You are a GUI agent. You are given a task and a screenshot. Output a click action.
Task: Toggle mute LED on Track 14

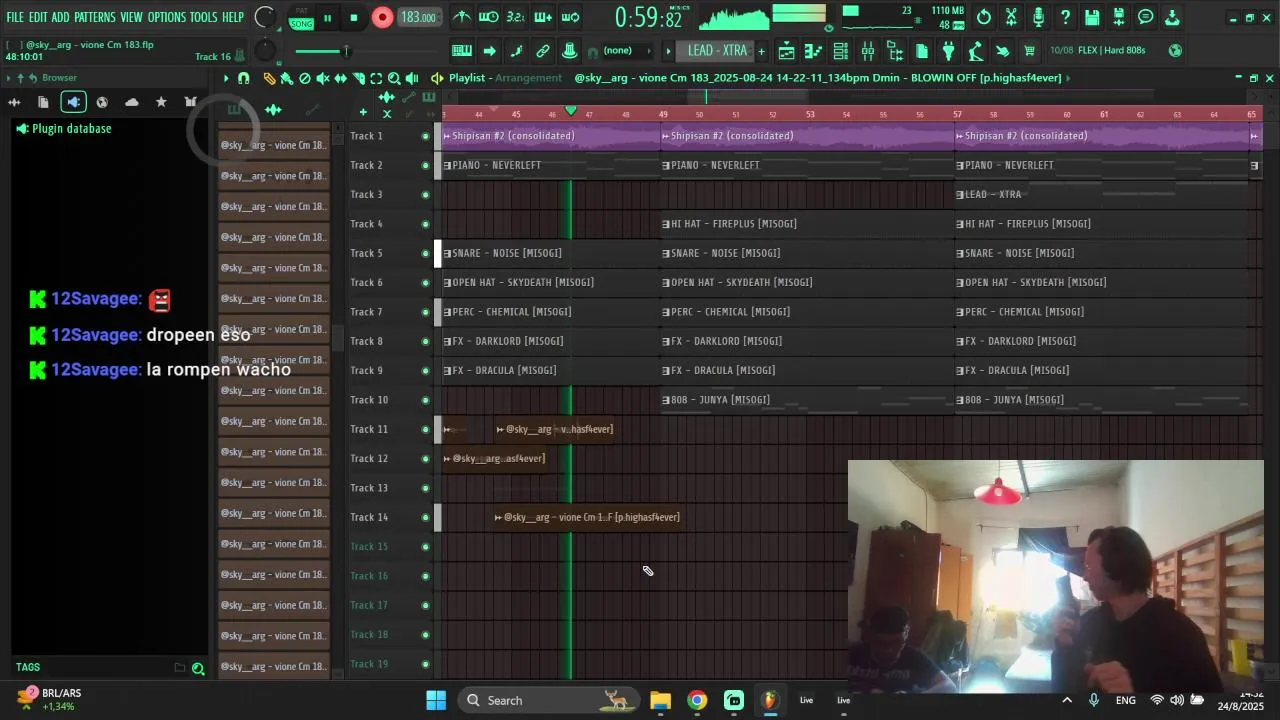click(x=425, y=517)
